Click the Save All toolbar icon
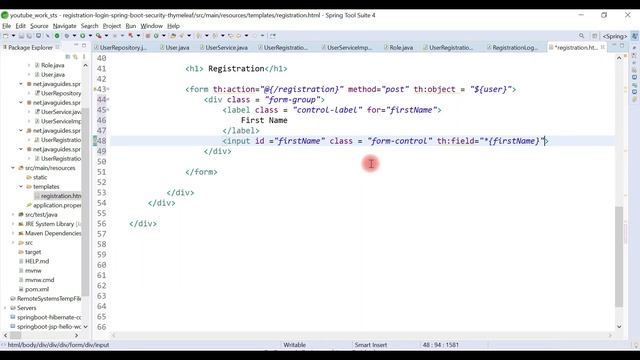 click(x=29, y=36)
